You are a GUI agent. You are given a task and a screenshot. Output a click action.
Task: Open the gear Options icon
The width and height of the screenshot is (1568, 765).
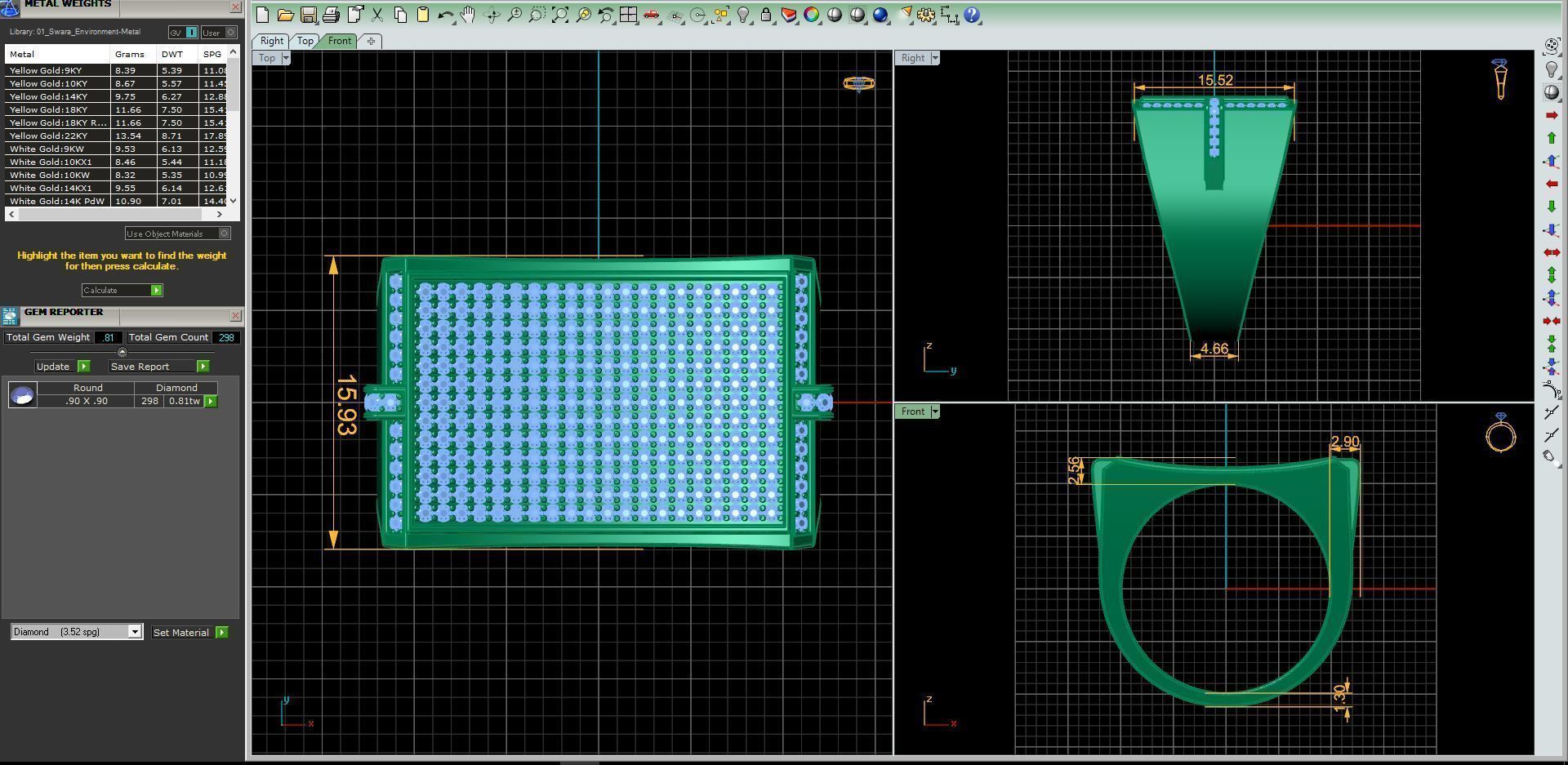click(x=926, y=15)
